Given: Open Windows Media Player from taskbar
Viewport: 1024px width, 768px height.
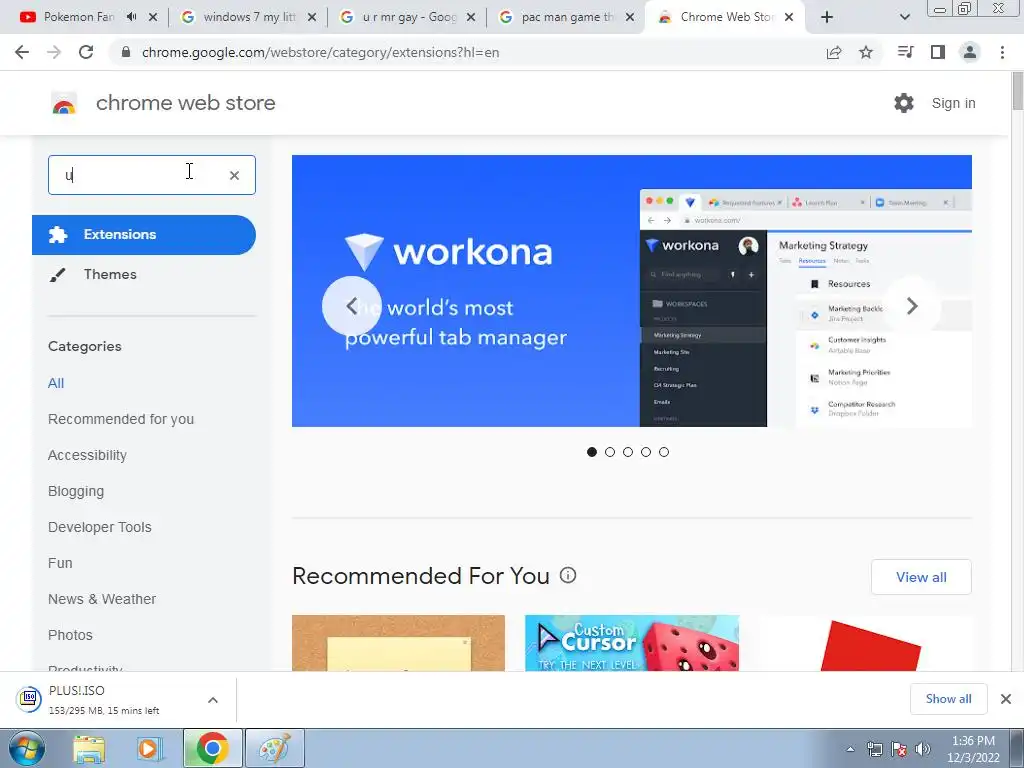Looking at the screenshot, I should [x=149, y=748].
